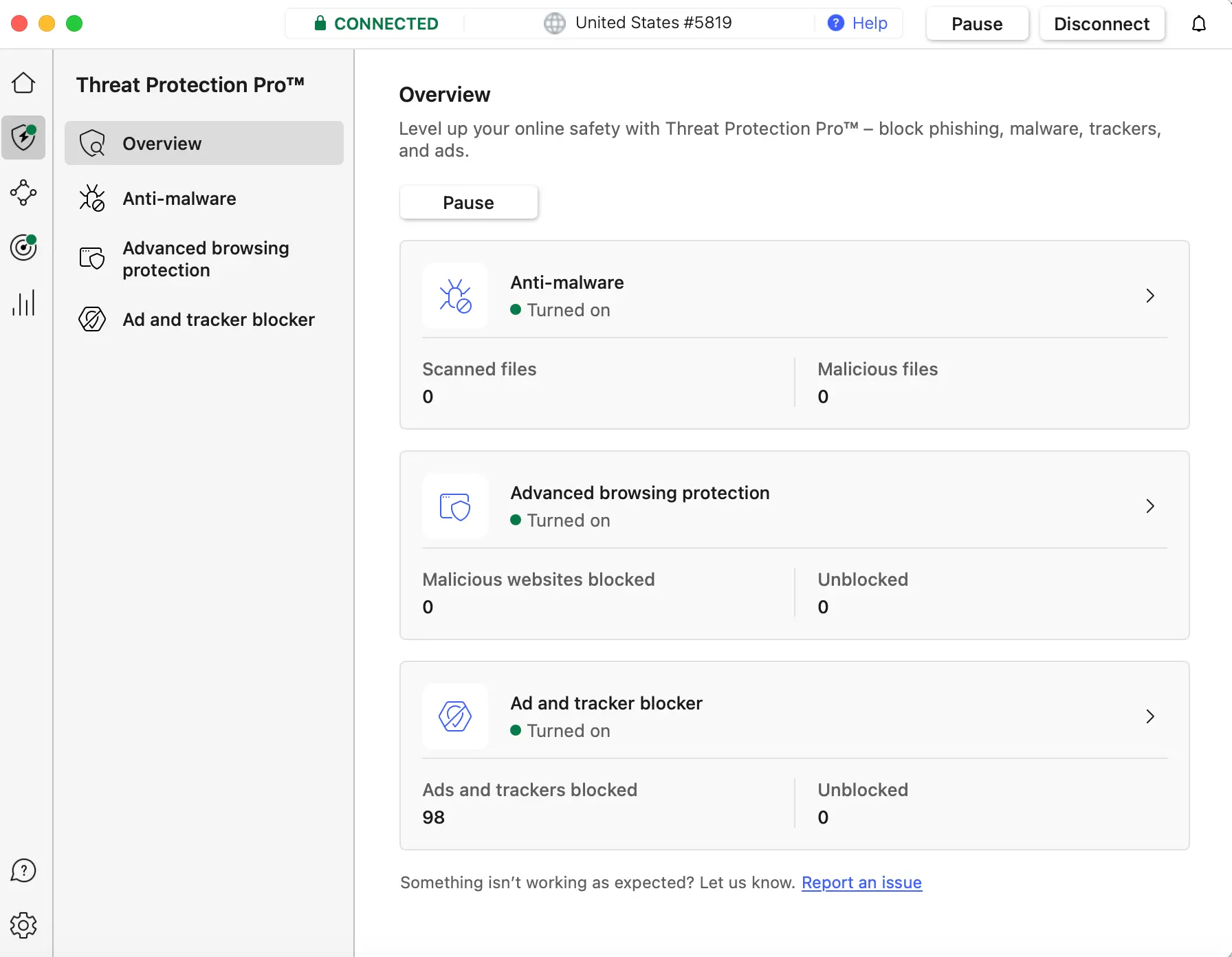1232x957 pixels.
Task: Click the Disconnect button
Action: click(1101, 24)
